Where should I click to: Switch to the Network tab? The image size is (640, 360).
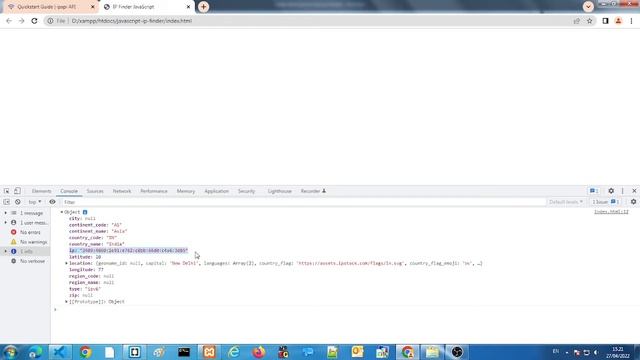pos(122,191)
